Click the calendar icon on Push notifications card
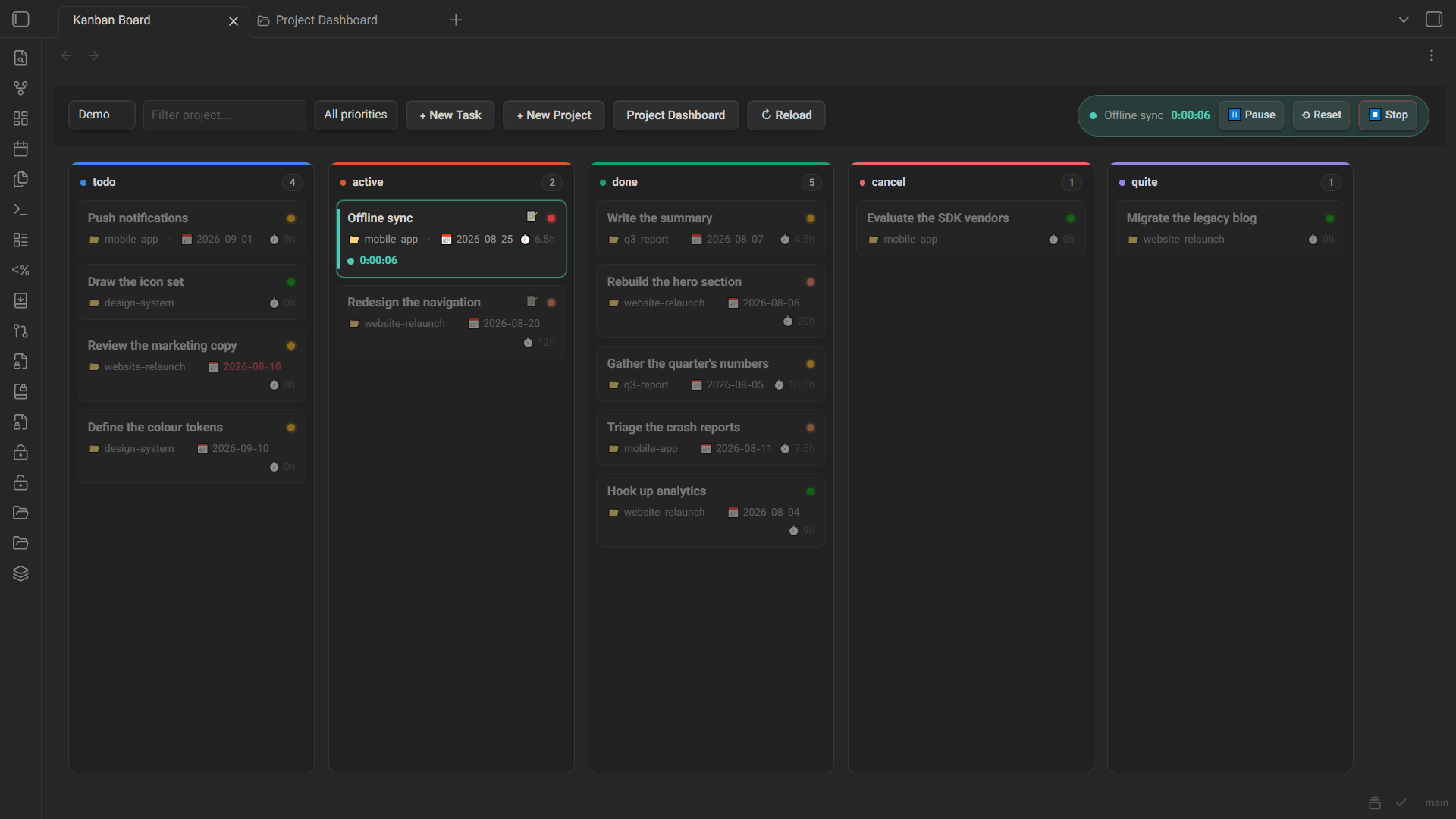The image size is (1456, 819). tap(187, 240)
